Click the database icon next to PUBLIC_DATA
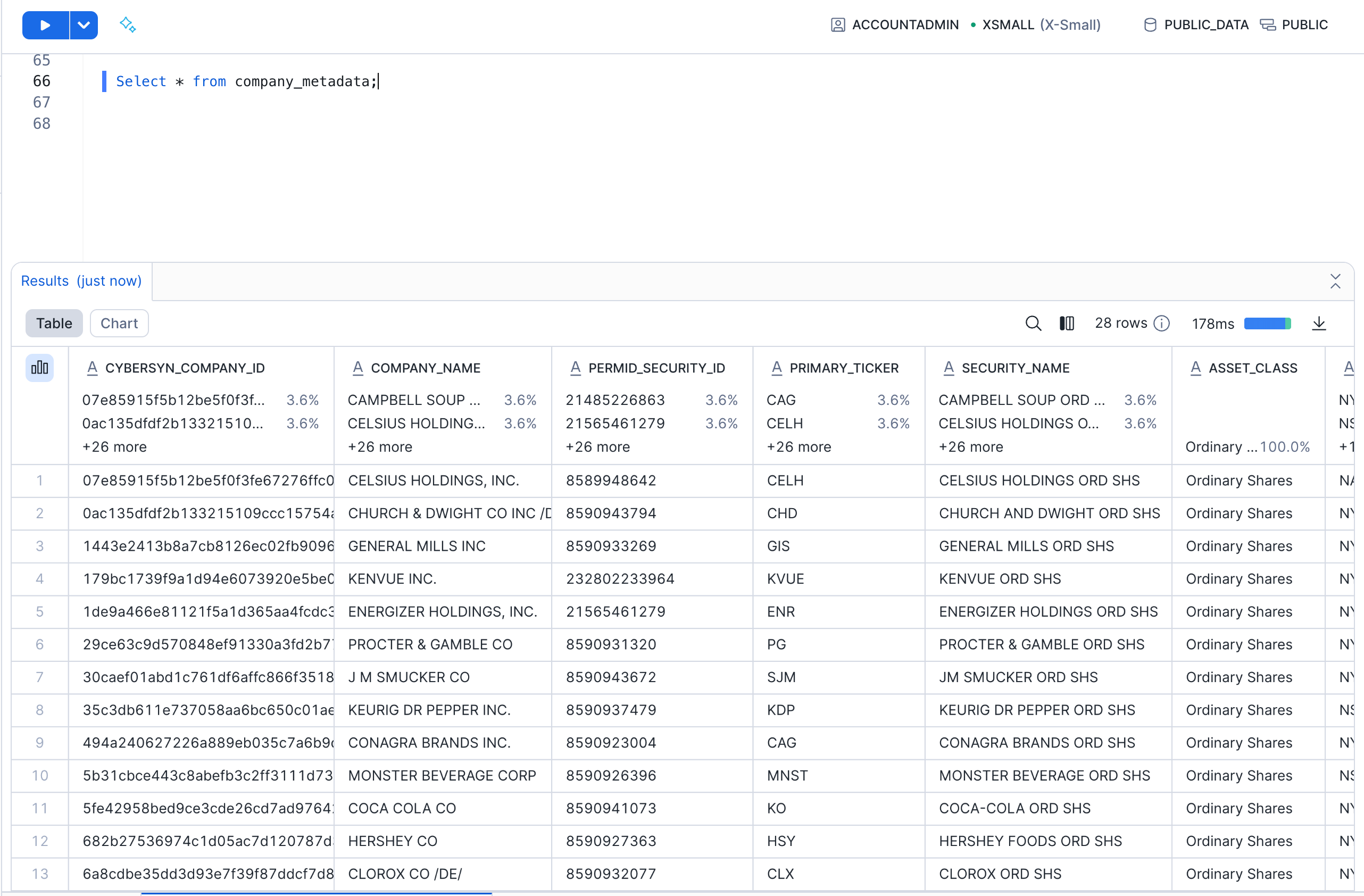The image size is (1364, 896). [1150, 24]
